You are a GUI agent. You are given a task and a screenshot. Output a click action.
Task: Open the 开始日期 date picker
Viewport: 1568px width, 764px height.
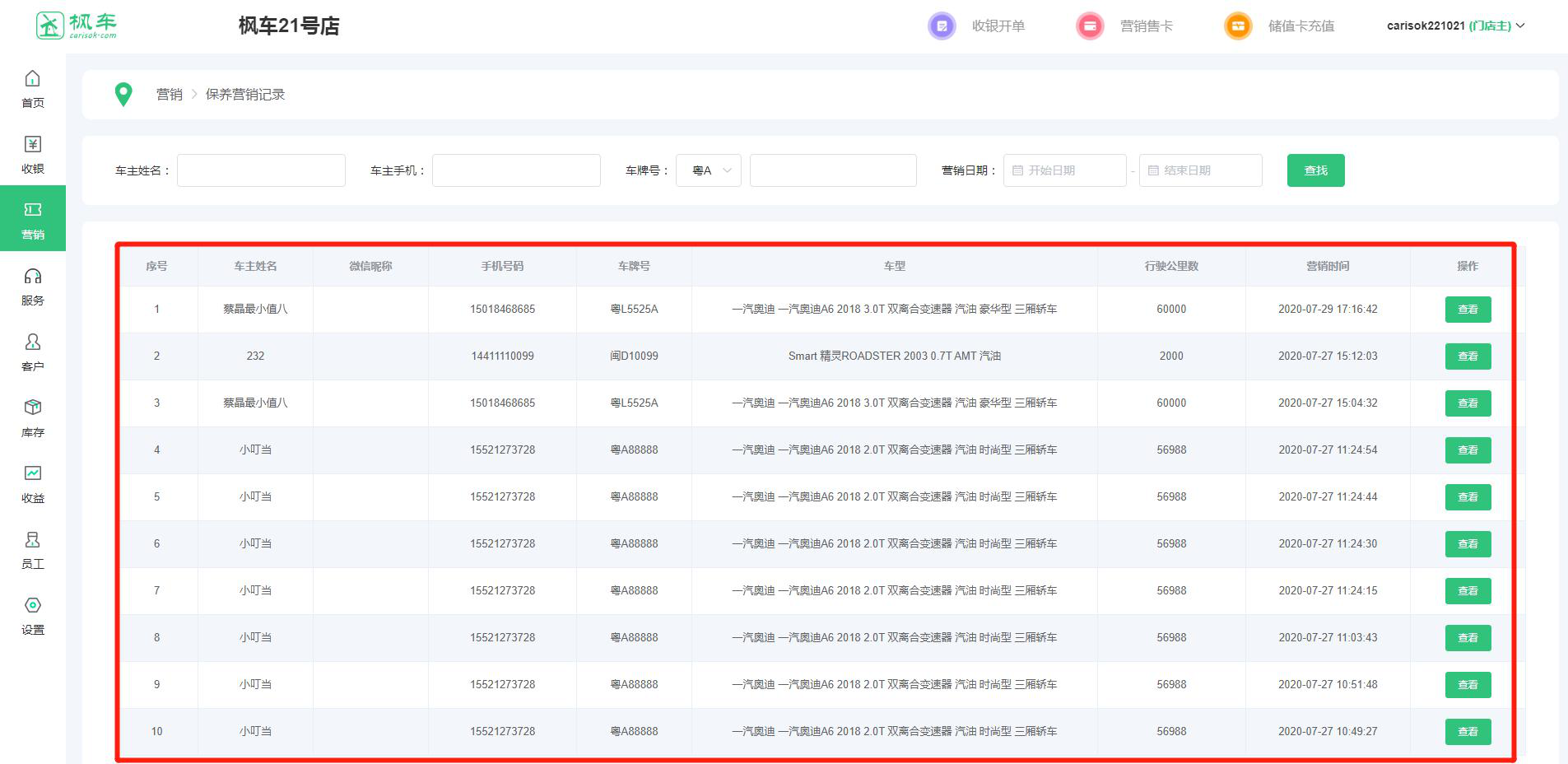coord(1064,170)
